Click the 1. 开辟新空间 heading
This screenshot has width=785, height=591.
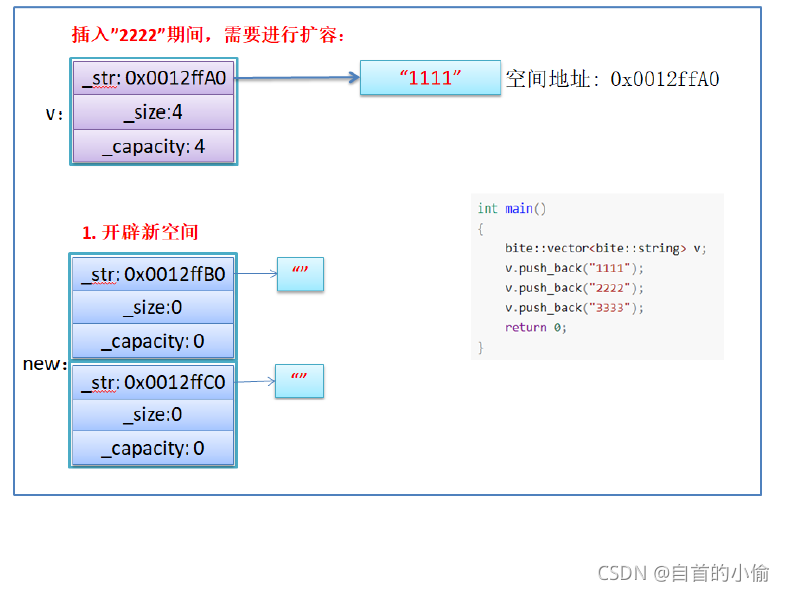pos(140,232)
